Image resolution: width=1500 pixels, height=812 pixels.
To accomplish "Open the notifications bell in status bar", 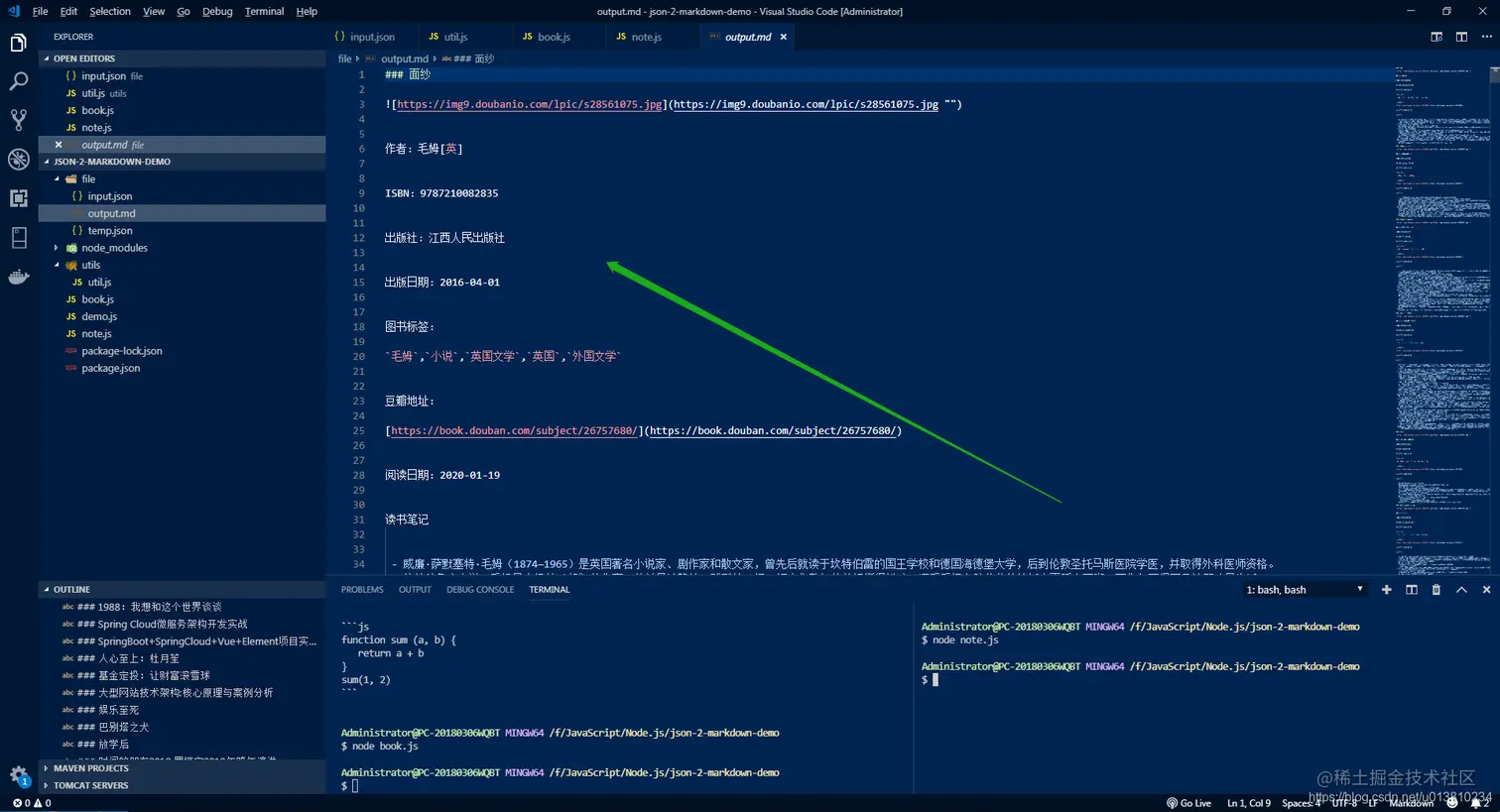I will (x=1479, y=803).
